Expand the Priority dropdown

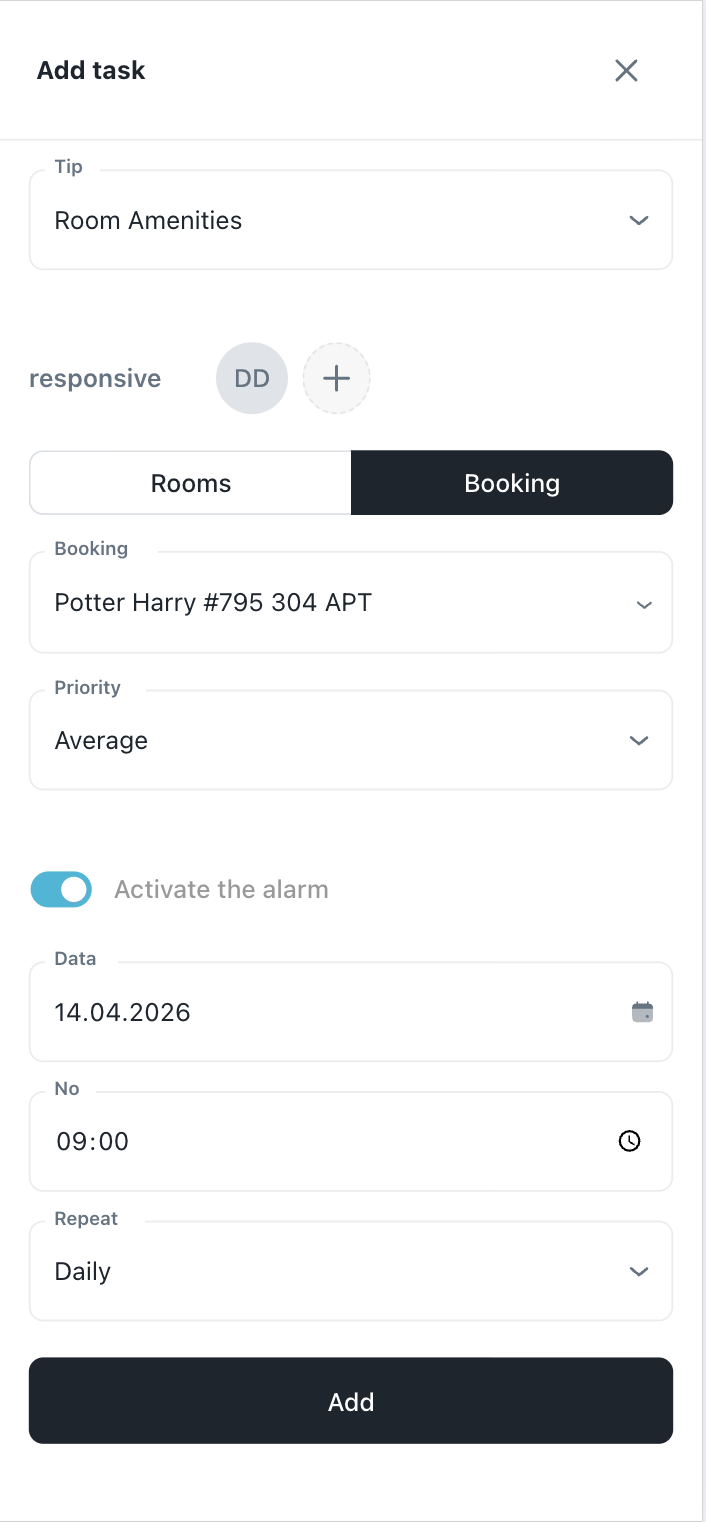(x=639, y=740)
